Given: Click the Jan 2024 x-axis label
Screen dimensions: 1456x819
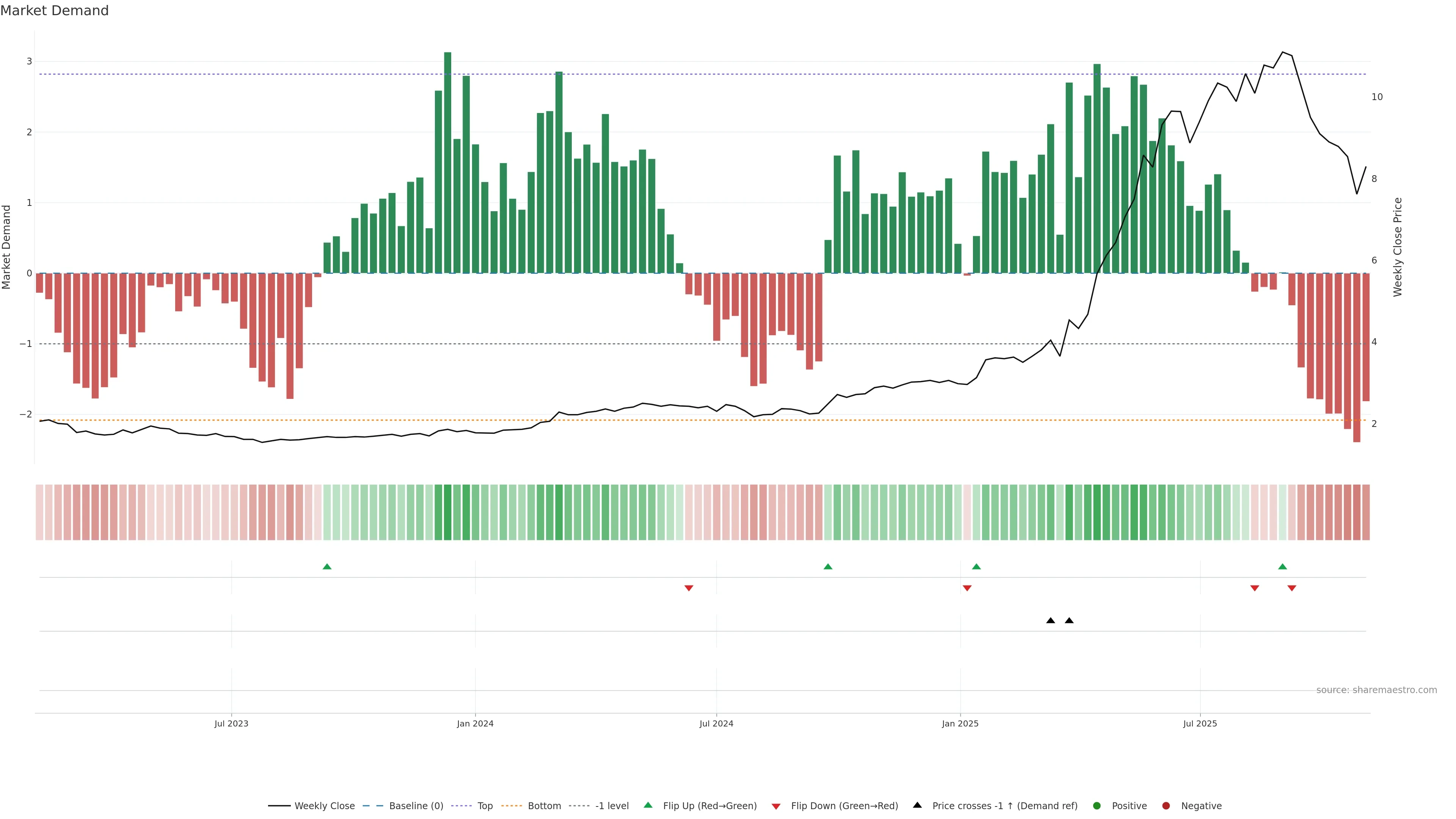Looking at the screenshot, I should [475, 723].
